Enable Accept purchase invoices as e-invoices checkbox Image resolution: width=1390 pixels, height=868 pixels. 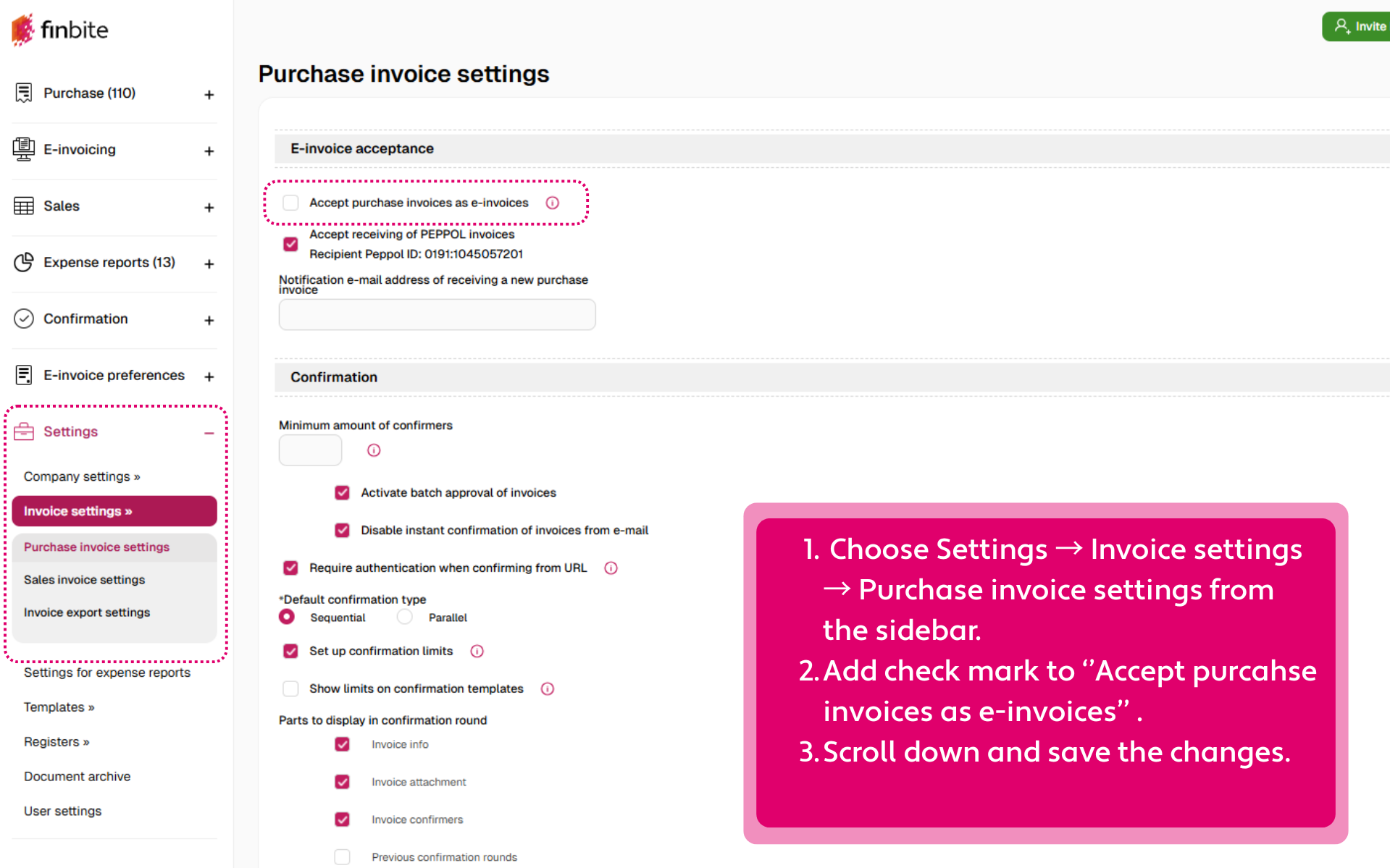(290, 203)
